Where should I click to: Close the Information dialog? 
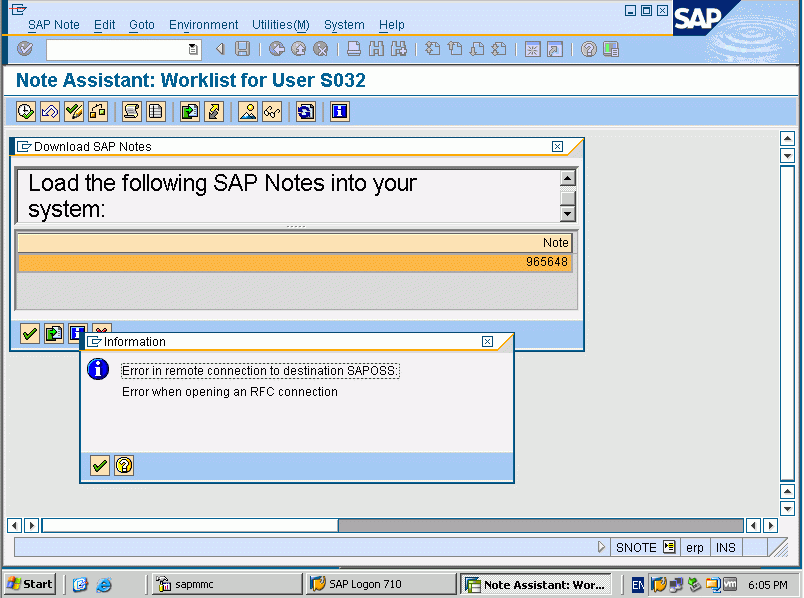pyautogui.click(x=488, y=342)
